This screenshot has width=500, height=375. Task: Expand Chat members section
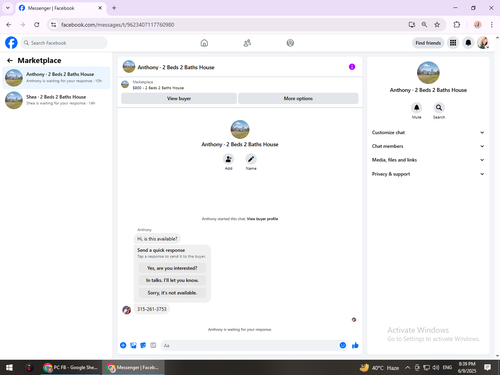tap(428, 146)
